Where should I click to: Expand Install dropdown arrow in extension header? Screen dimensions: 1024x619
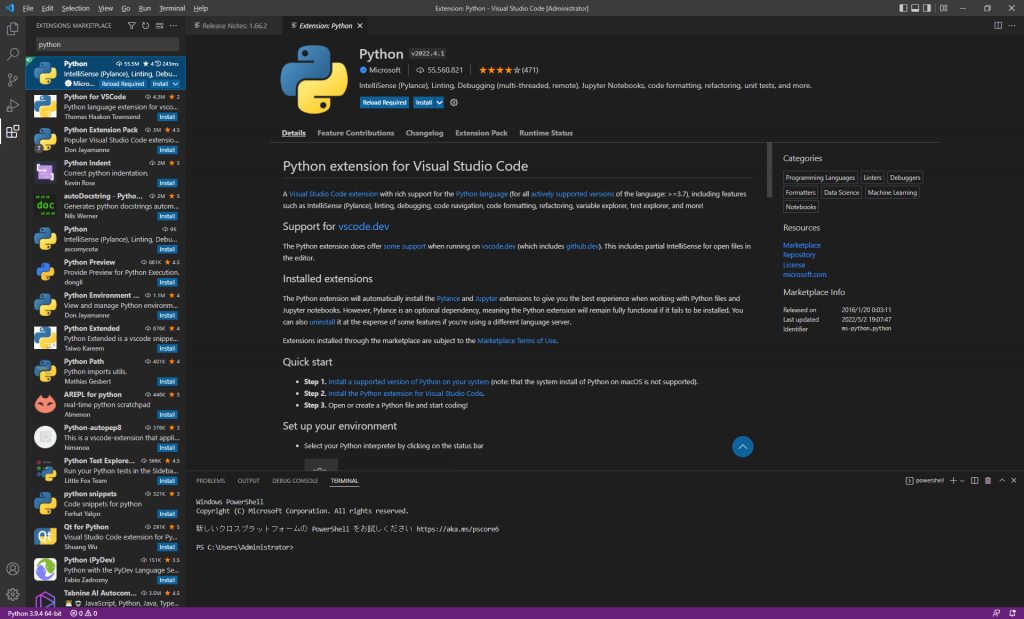pyautogui.click(x=440, y=102)
